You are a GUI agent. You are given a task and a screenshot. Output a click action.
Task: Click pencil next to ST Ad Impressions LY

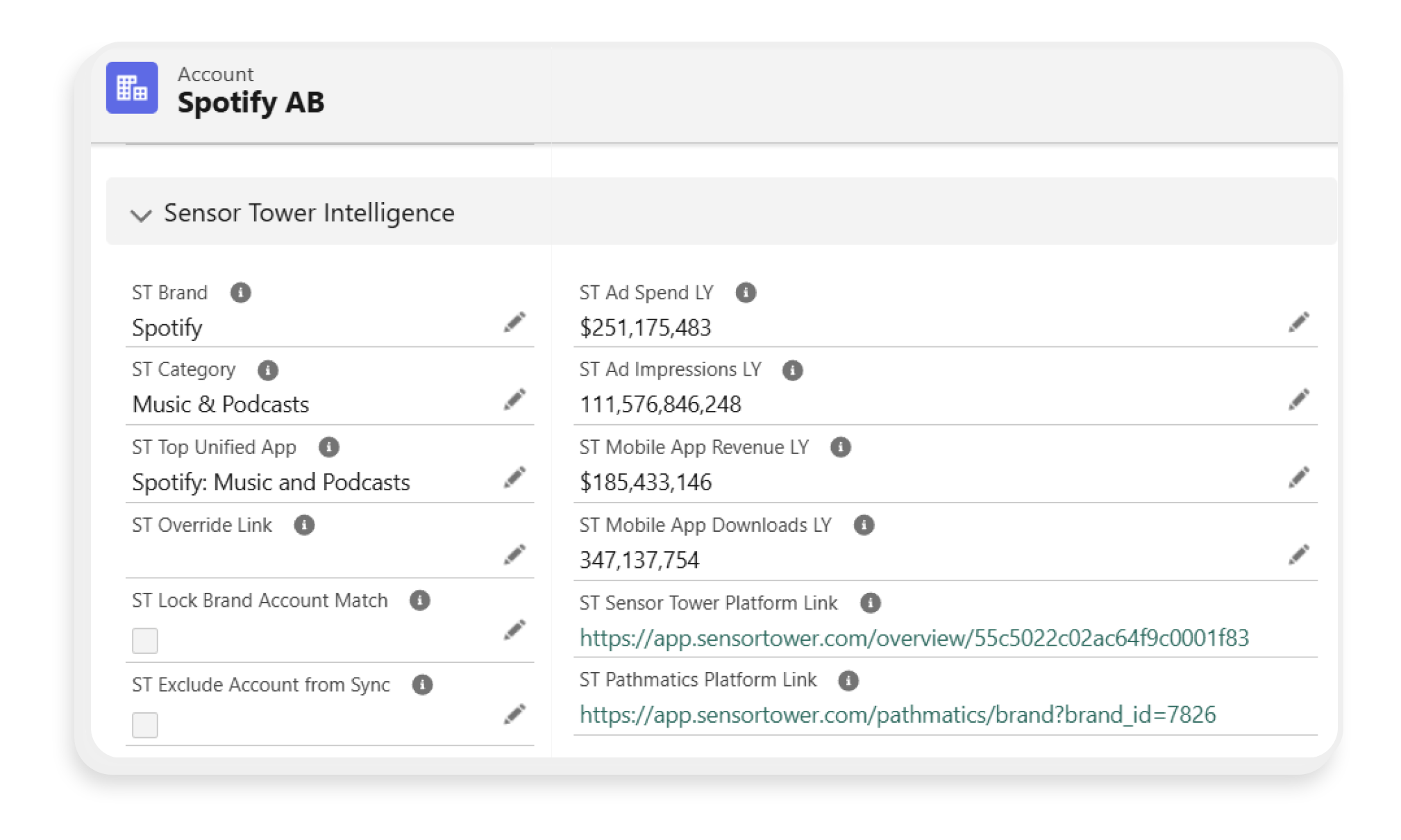[1298, 400]
